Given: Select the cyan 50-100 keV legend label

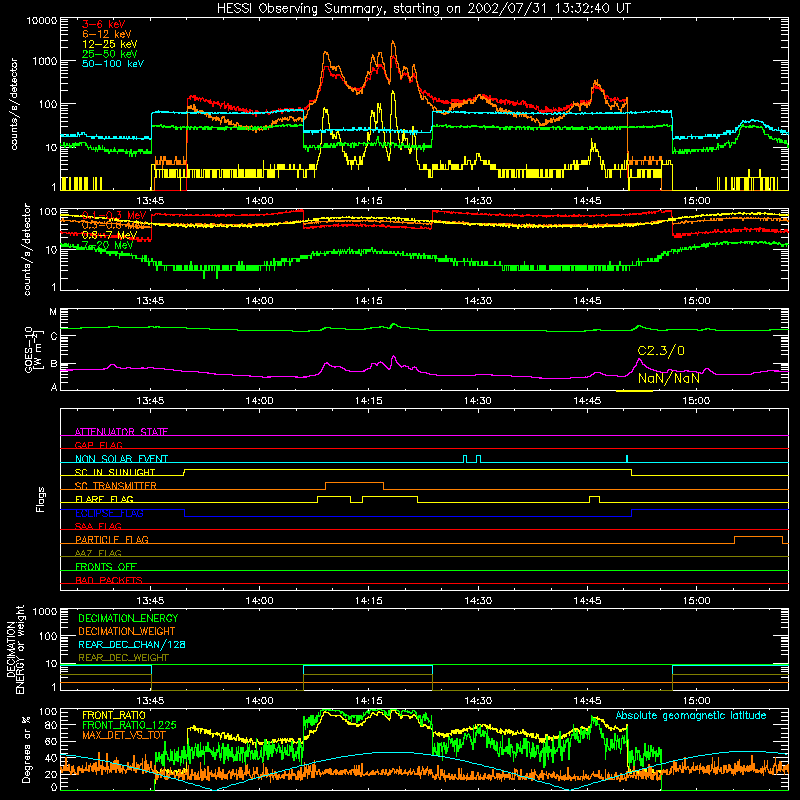Looking at the screenshot, I should [x=113, y=64].
